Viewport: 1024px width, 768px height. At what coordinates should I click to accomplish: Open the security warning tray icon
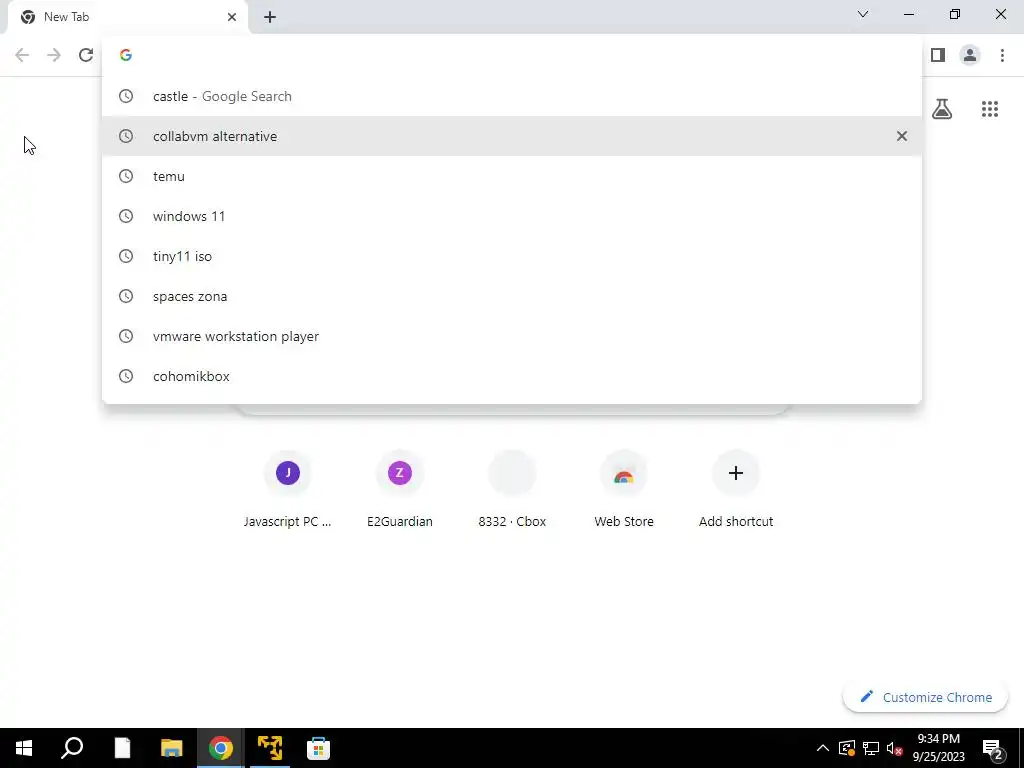click(847, 748)
